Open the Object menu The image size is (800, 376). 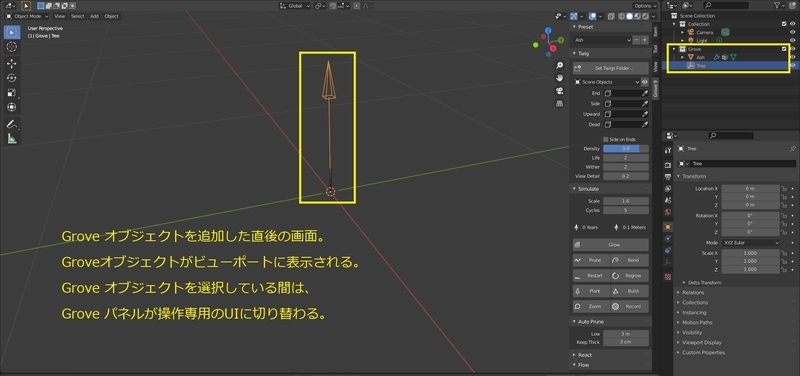111,16
